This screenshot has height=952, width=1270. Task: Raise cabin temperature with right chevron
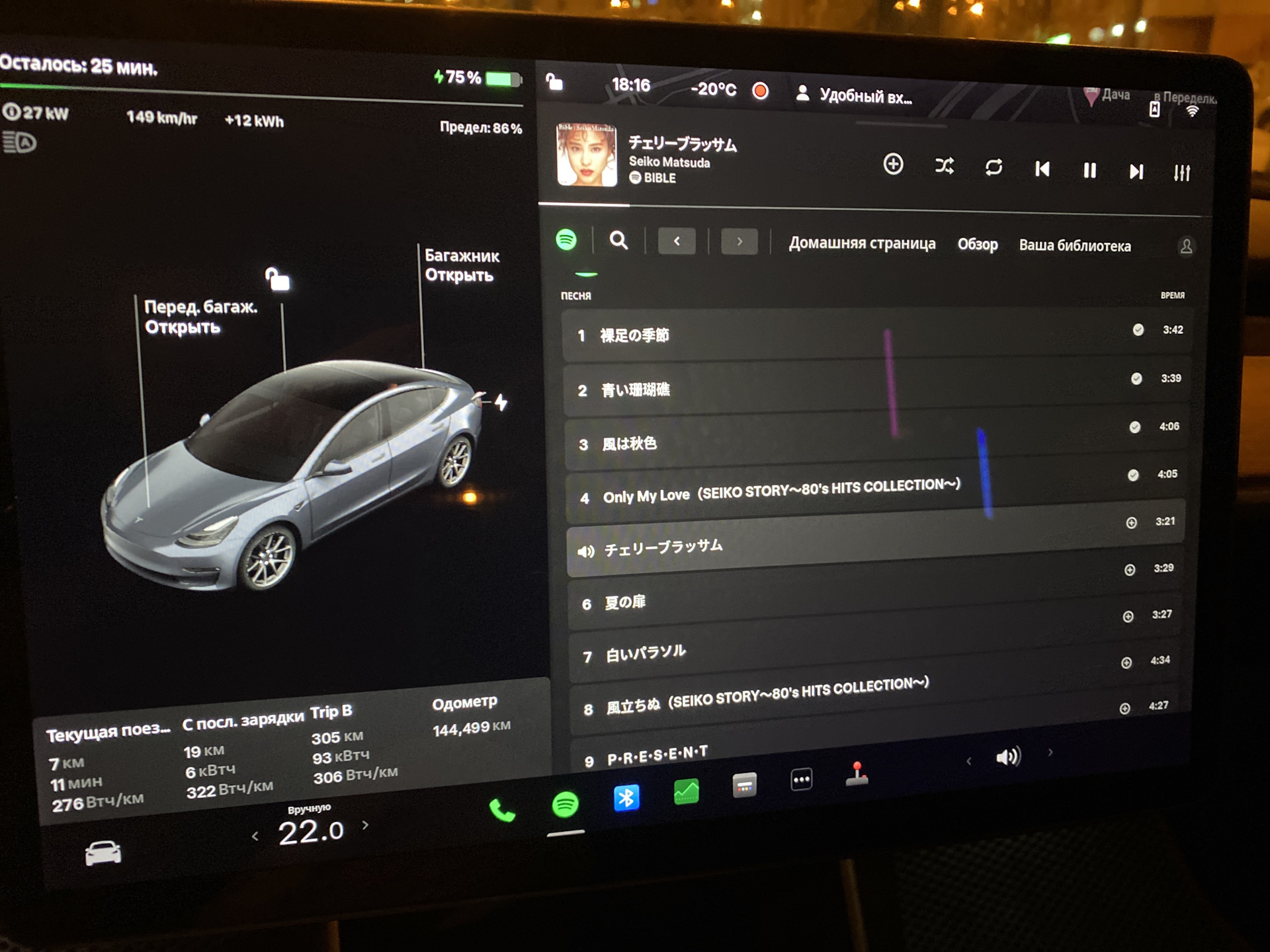365,825
